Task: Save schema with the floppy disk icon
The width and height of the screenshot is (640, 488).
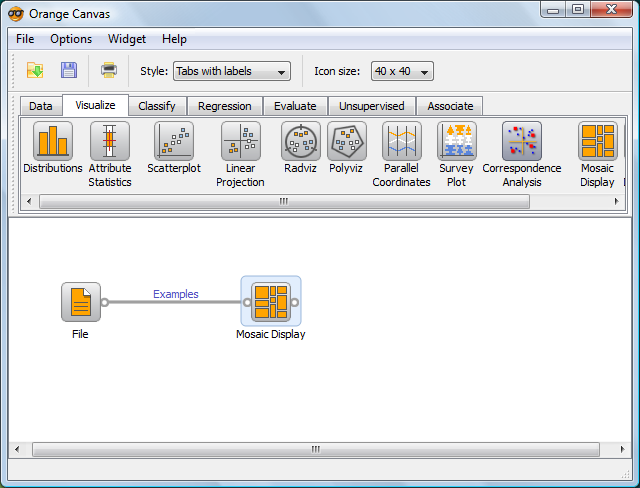Action: (69, 70)
